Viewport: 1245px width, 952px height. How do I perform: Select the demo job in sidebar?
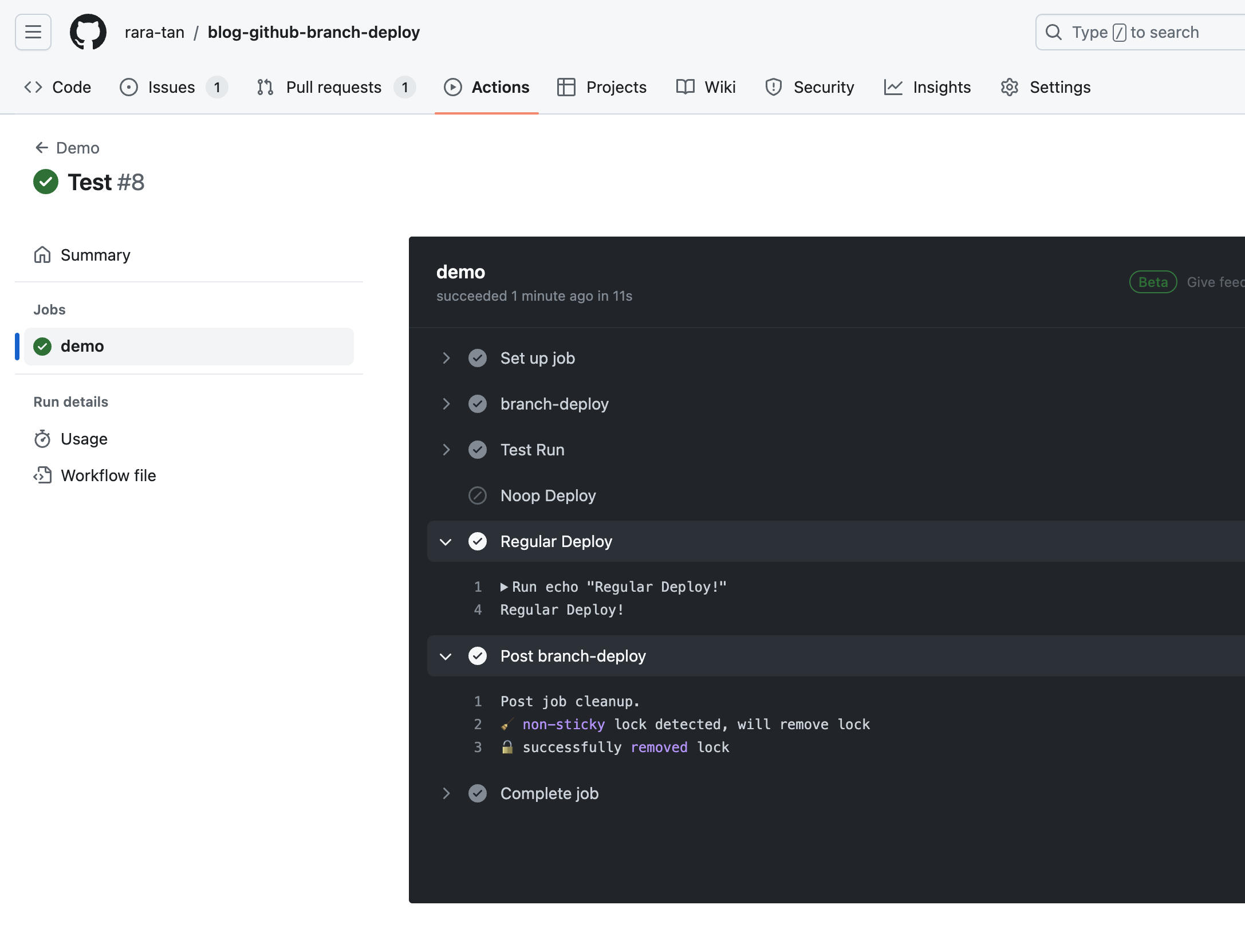coord(189,347)
